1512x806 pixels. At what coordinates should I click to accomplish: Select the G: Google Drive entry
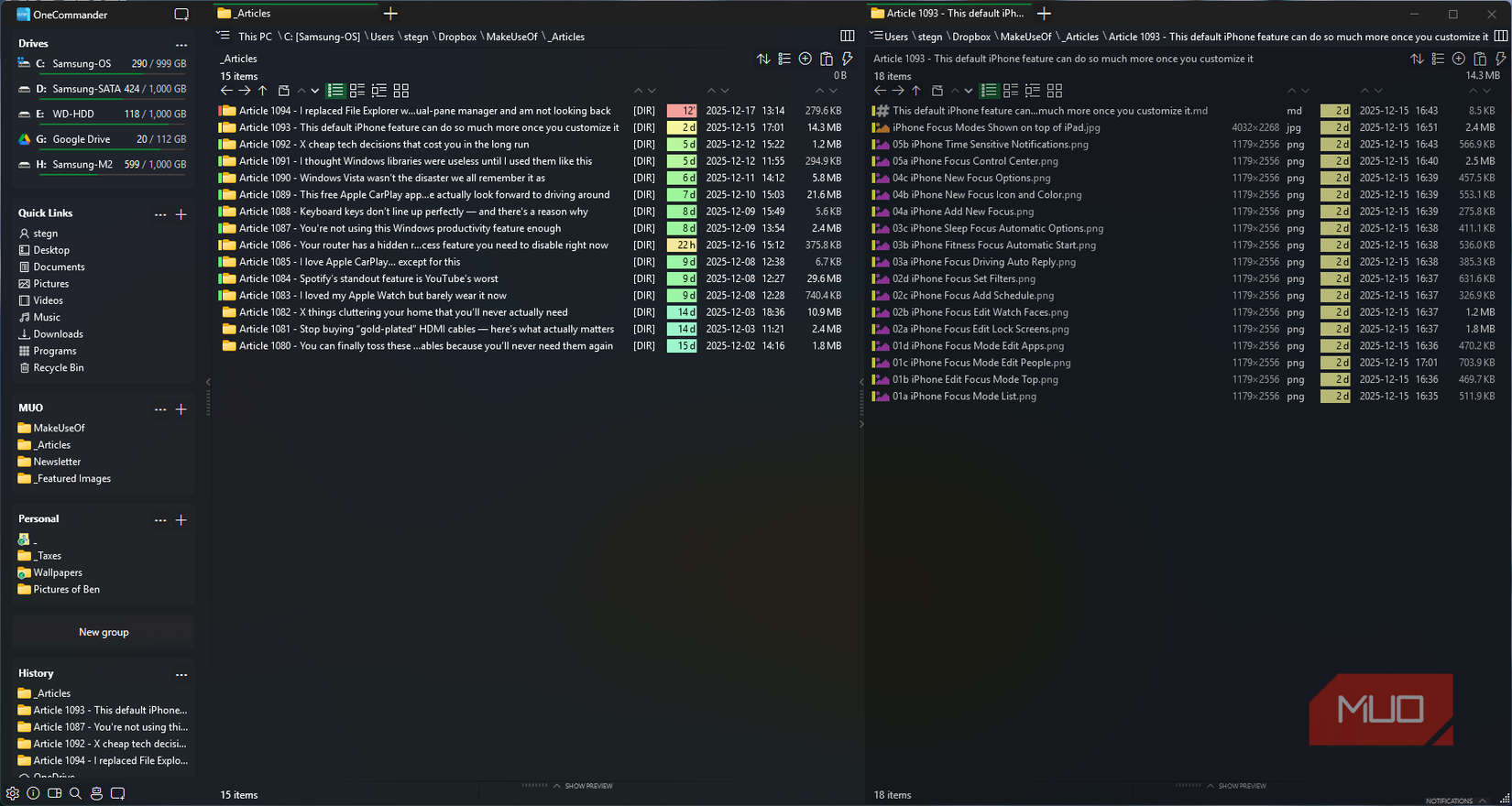click(103, 139)
